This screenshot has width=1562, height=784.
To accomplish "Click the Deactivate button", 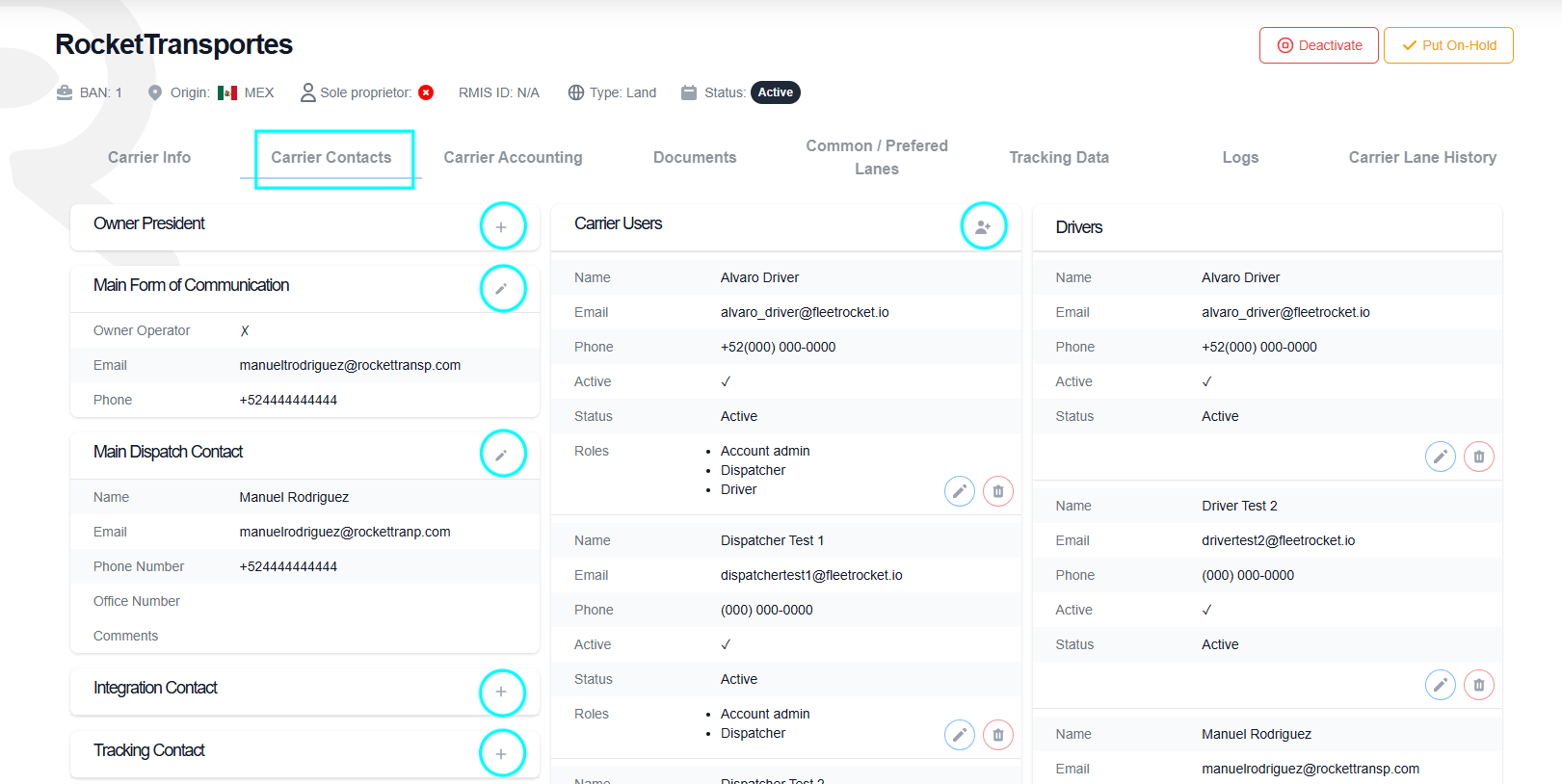I will tap(1319, 45).
